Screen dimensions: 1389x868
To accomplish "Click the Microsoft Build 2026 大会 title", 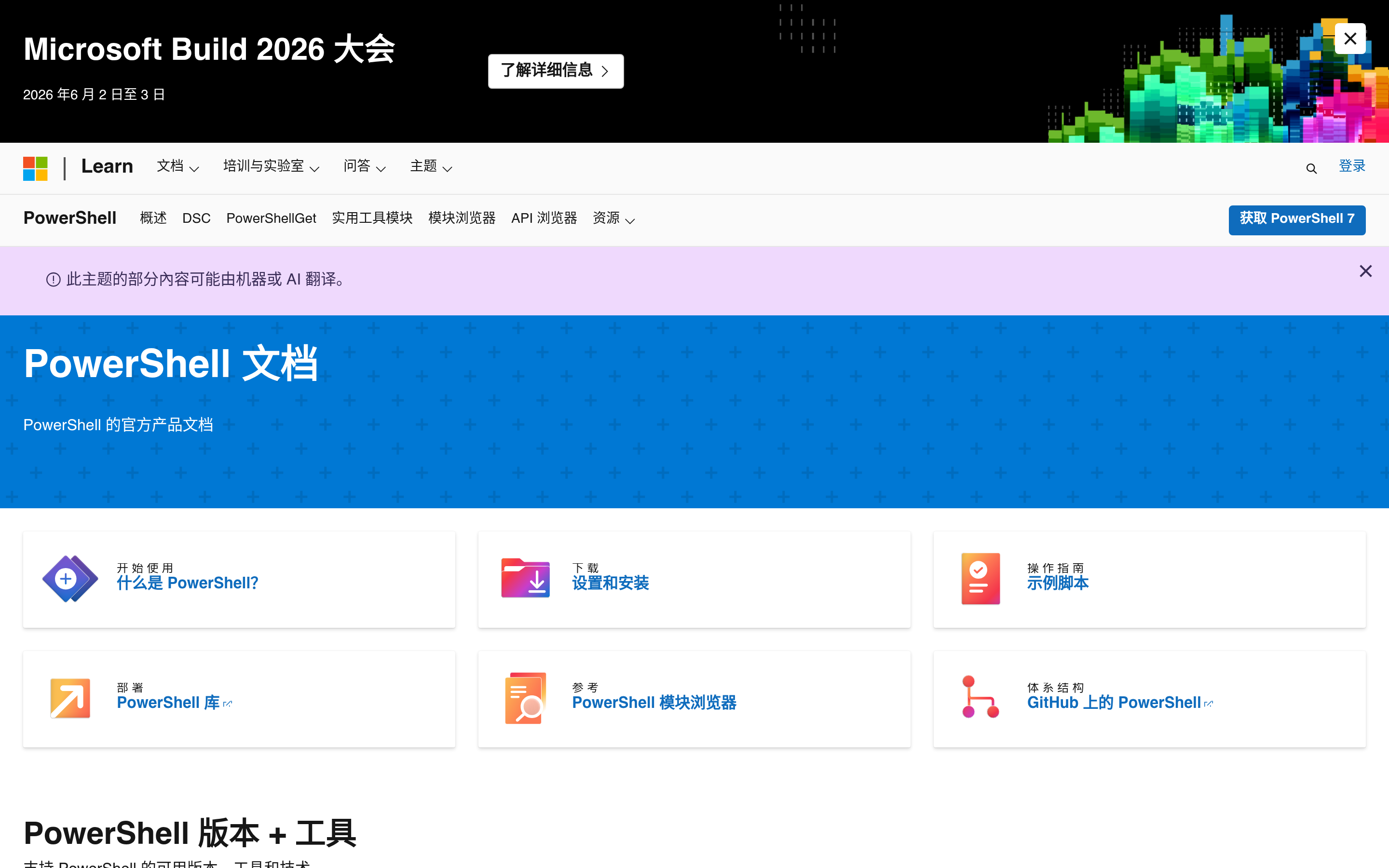I will (x=209, y=49).
